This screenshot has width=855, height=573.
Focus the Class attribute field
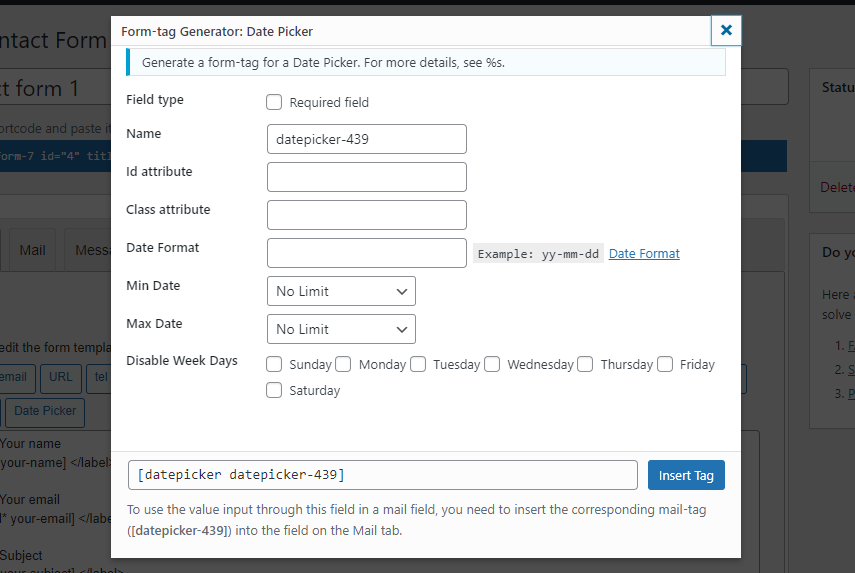pos(367,215)
